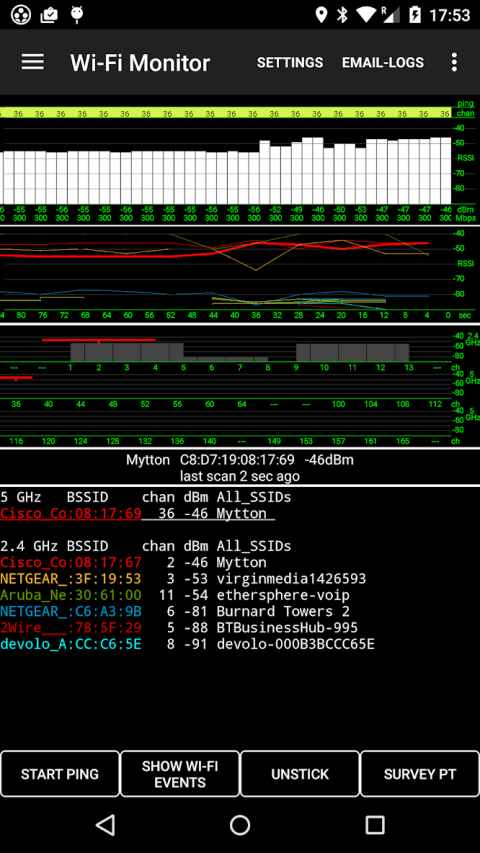Tap the UNSTICK button

pyautogui.click(x=300, y=774)
